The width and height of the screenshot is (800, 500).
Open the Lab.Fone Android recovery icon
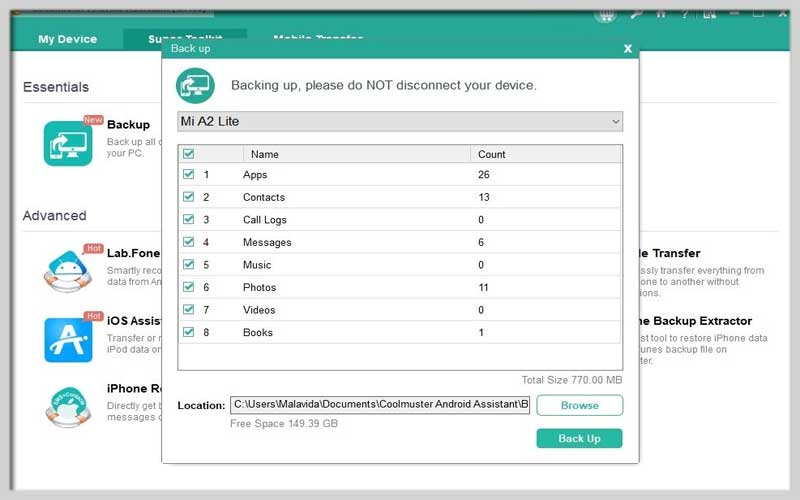point(68,271)
